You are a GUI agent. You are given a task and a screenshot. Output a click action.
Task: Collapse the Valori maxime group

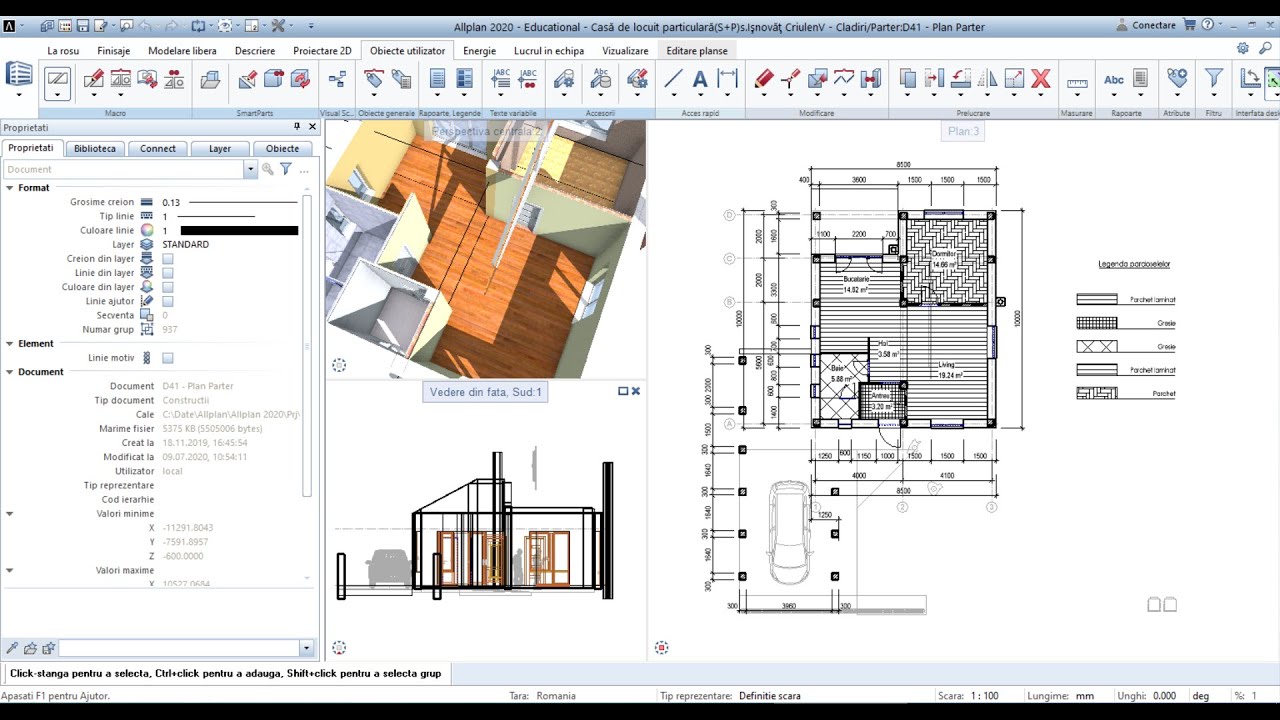pyautogui.click(x=10, y=570)
